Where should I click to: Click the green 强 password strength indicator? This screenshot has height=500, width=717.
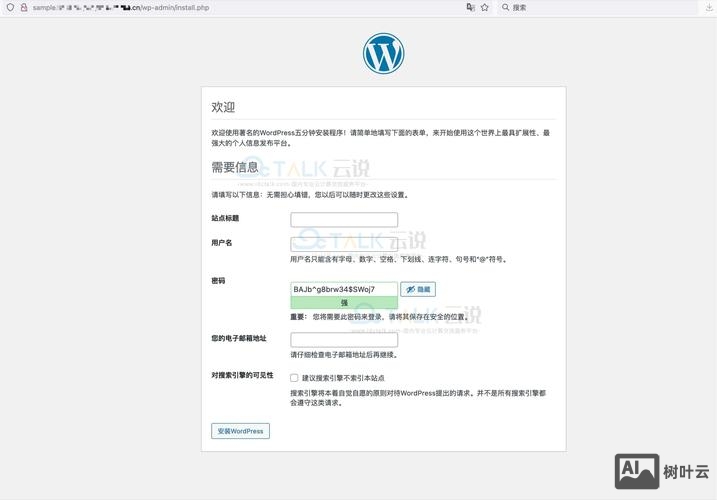(344, 302)
